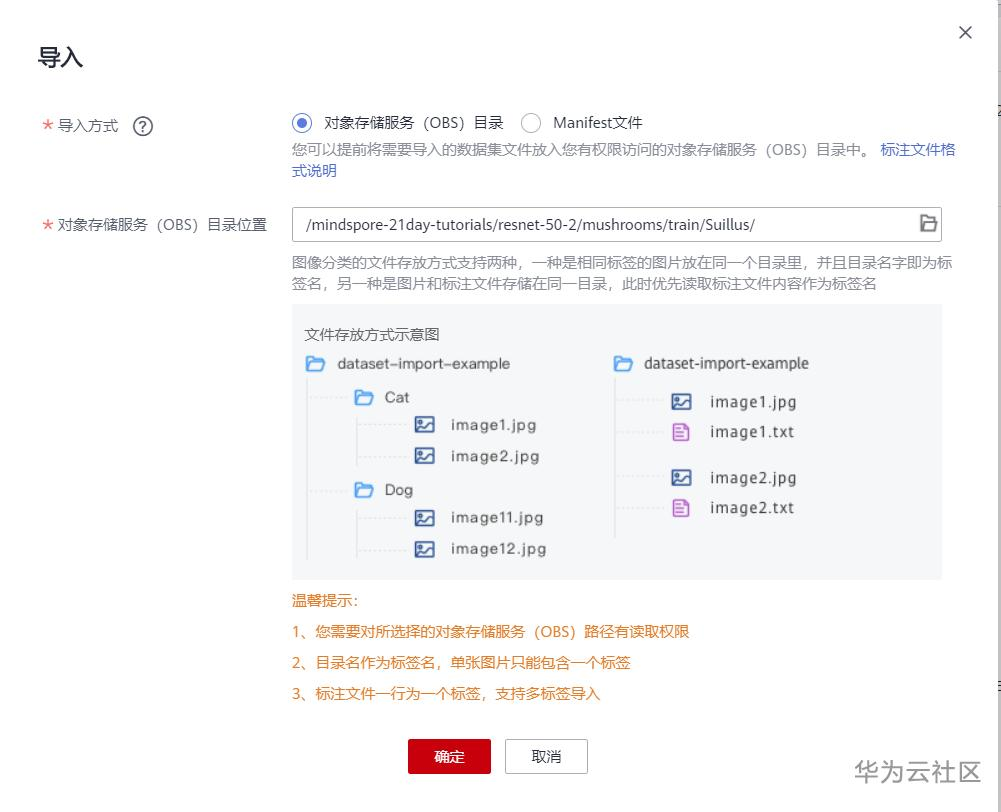The width and height of the screenshot is (1001, 812).
Task: Click the image1.txt text file icon
Action: (x=683, y=432)
